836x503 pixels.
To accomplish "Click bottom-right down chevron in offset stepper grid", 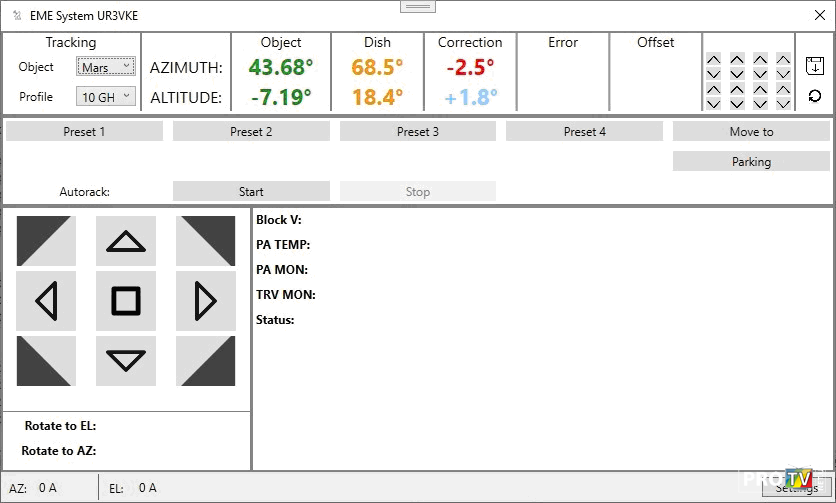I will pyautogui.click(x=783, y=103).
